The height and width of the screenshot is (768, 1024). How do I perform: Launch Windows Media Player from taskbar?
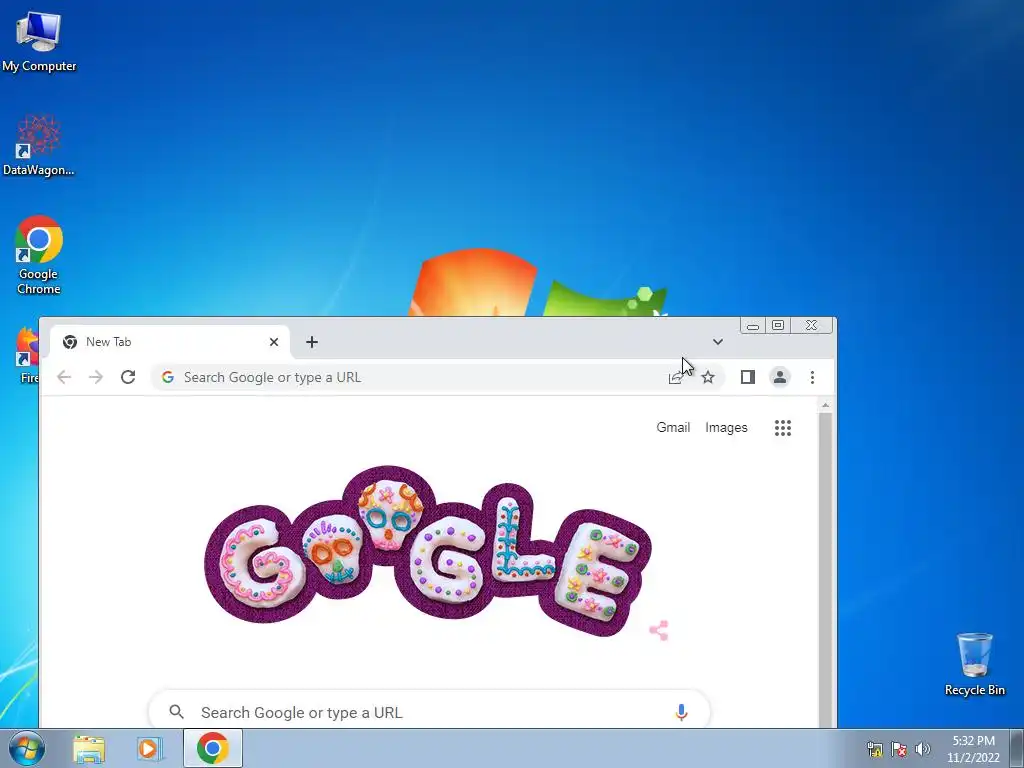[x=150, y=749]
